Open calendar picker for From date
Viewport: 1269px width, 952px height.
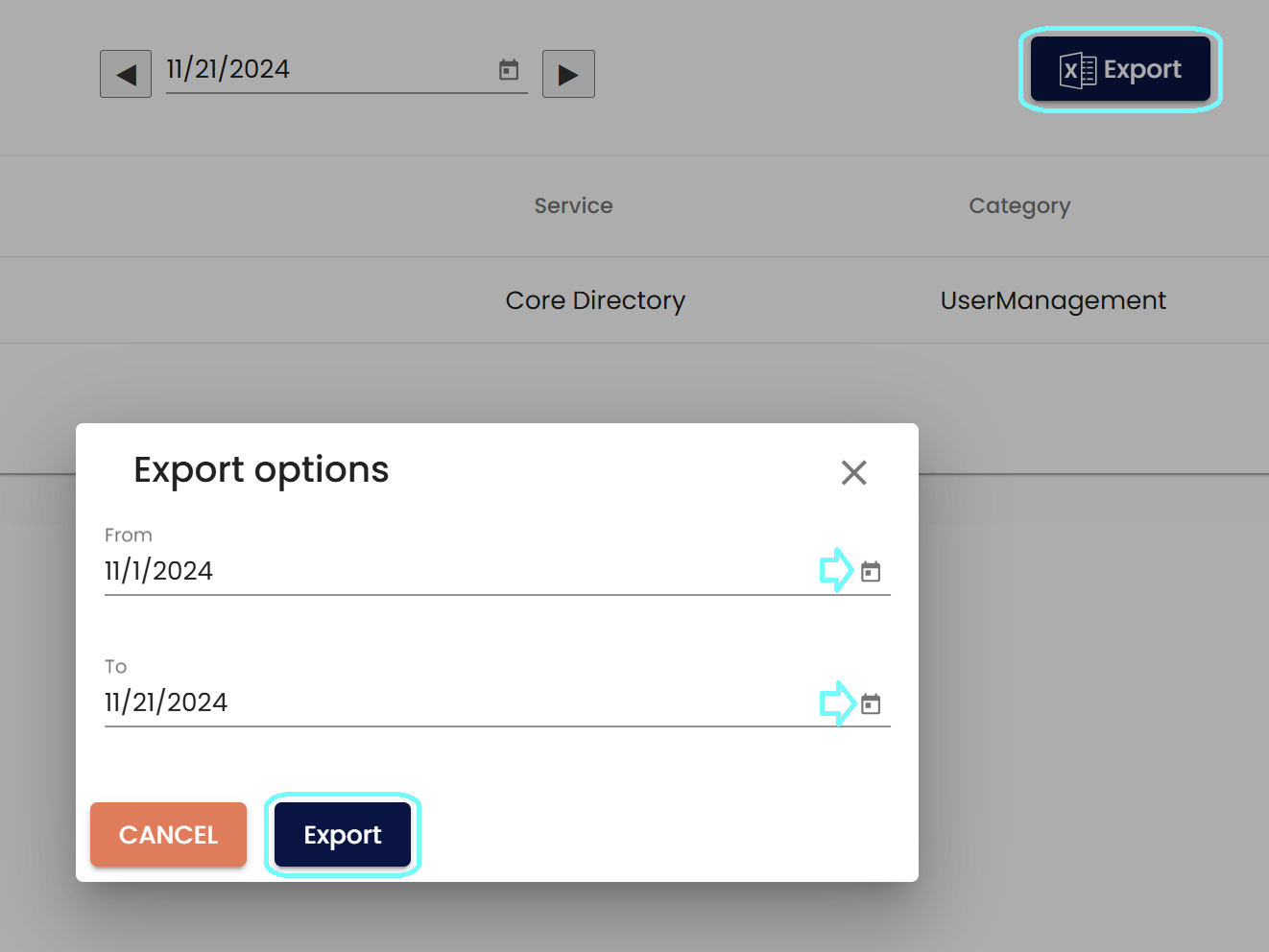point(871,572)
